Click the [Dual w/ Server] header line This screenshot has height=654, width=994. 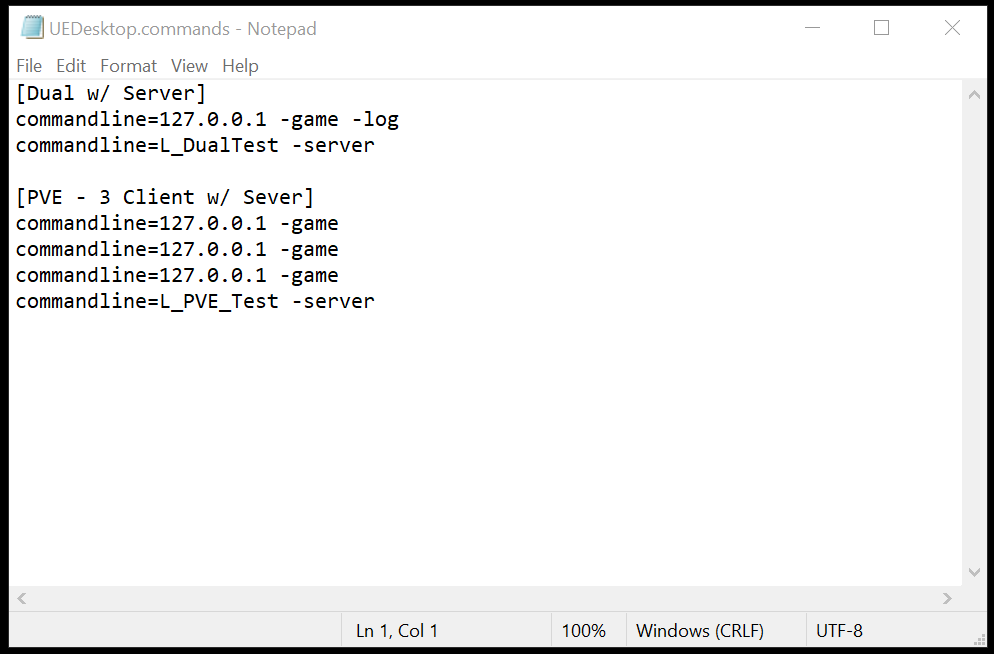[x=110, y=94]
